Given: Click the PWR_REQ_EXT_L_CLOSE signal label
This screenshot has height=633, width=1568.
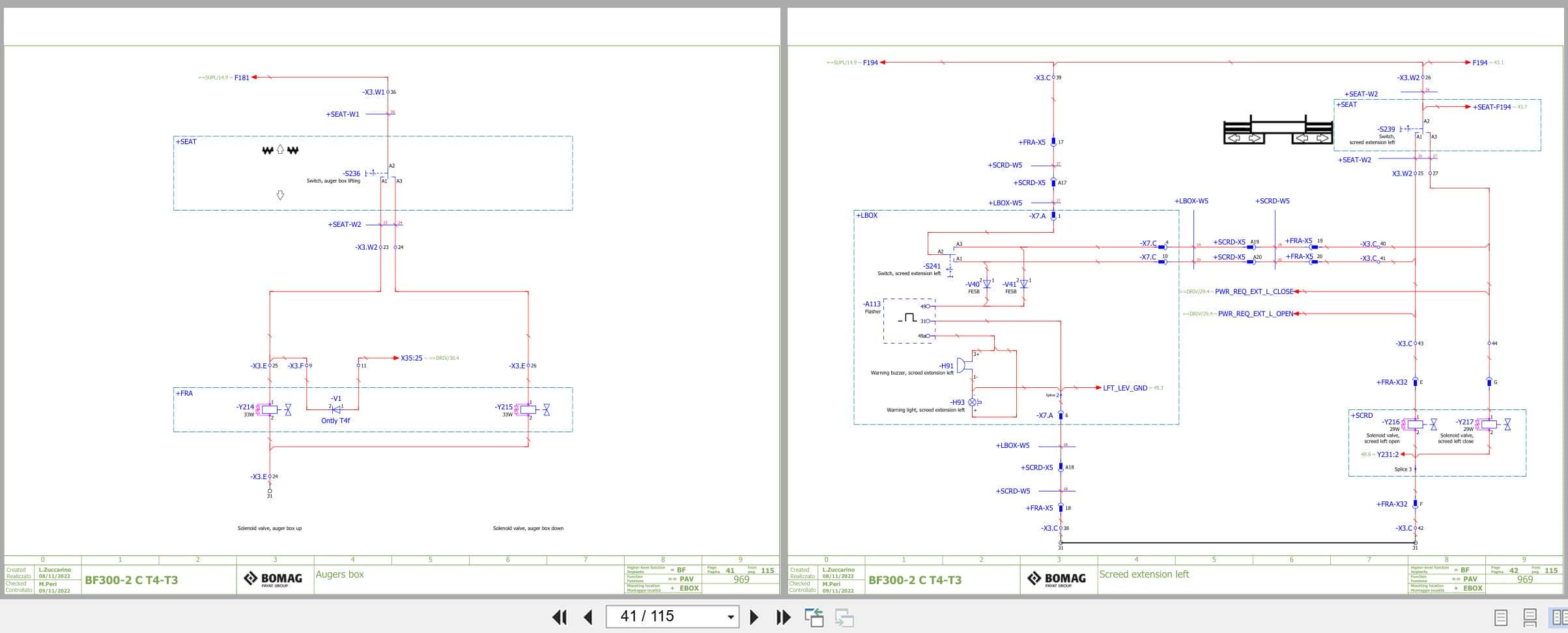Looking at the screenshot, I should (1255, 291).
